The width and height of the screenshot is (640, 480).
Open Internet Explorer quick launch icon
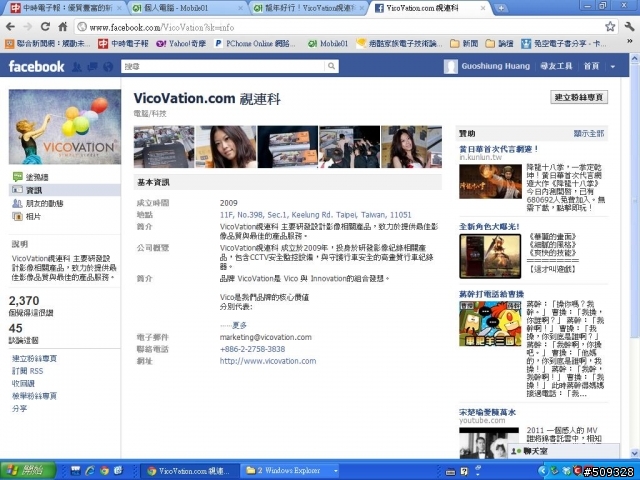pos(90,471)
